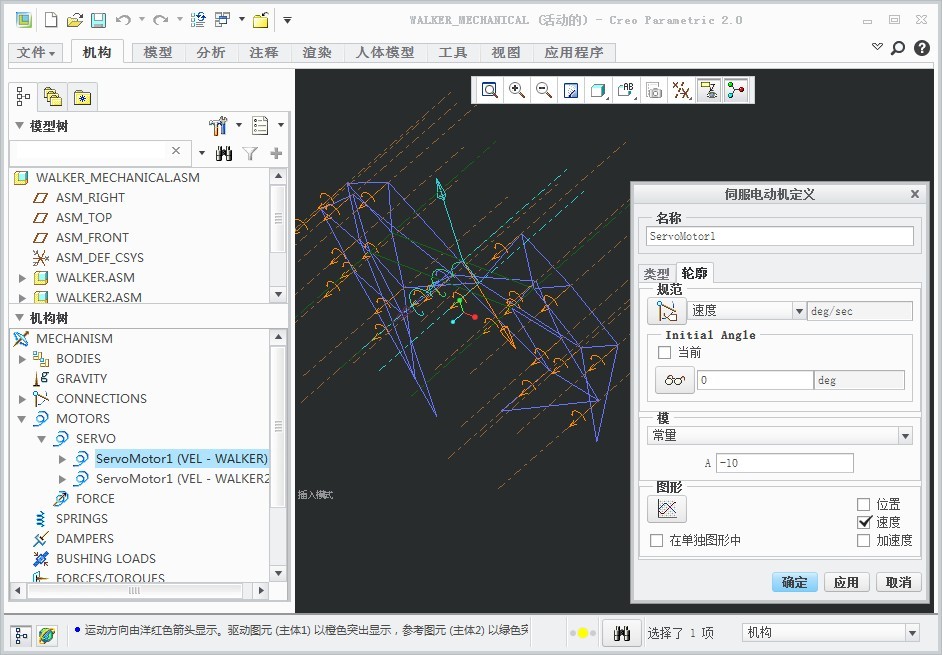
Task: Click the glasses preview icon for angle
Action: click(674, 380)
